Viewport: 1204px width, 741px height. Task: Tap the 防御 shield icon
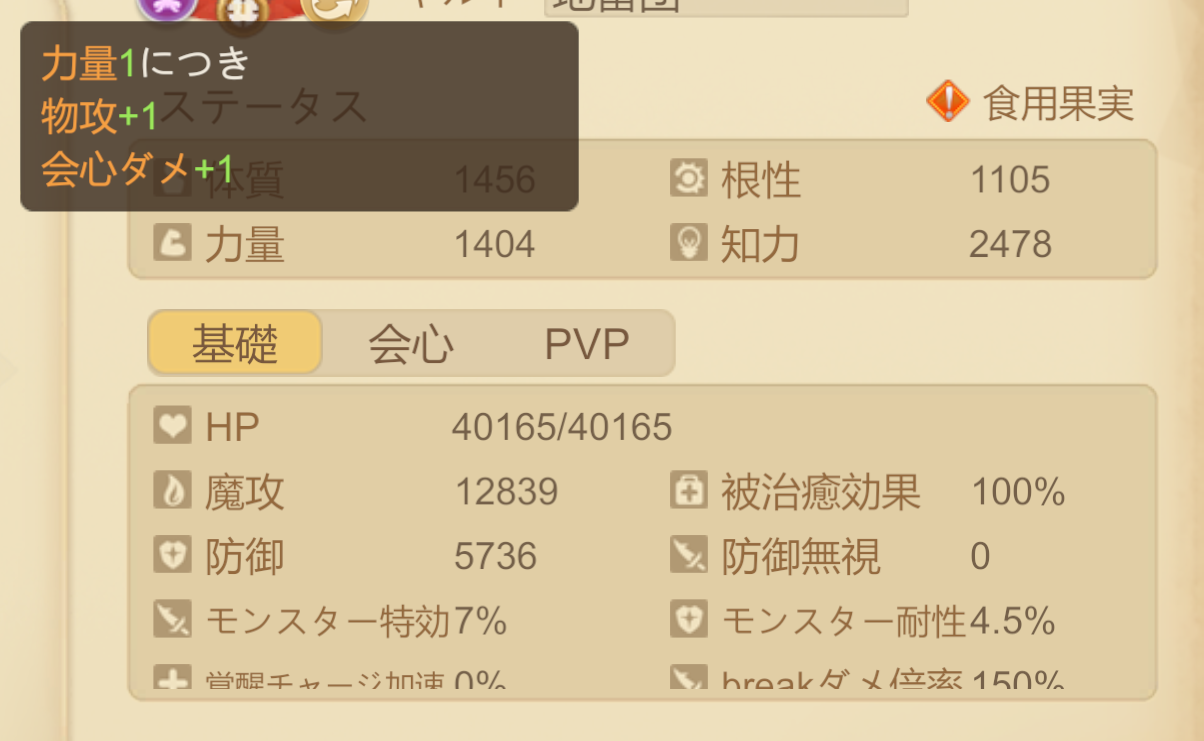click(x=172, y=556)
